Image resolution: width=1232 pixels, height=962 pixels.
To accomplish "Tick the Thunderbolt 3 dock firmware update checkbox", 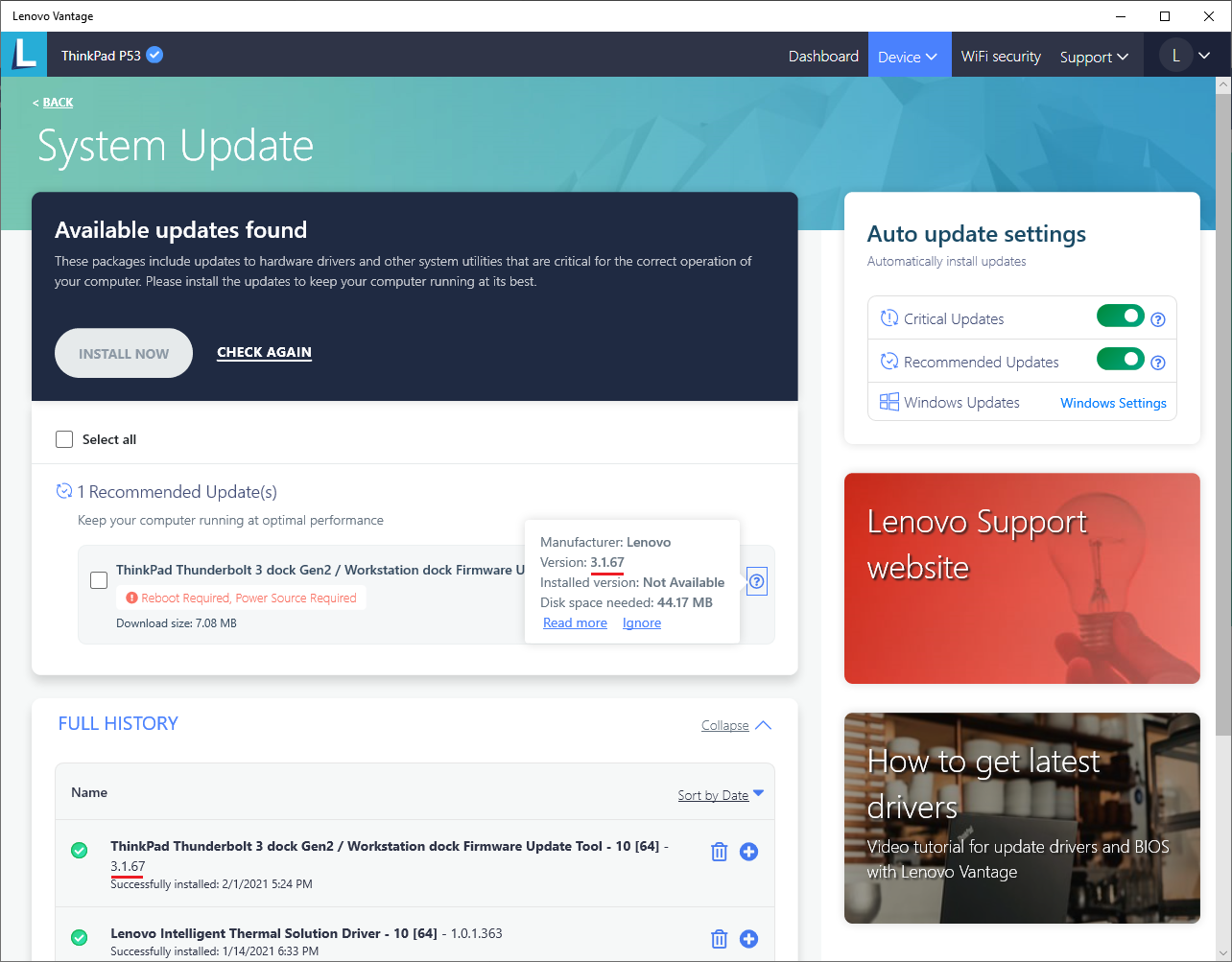I will tap(99, 580).
